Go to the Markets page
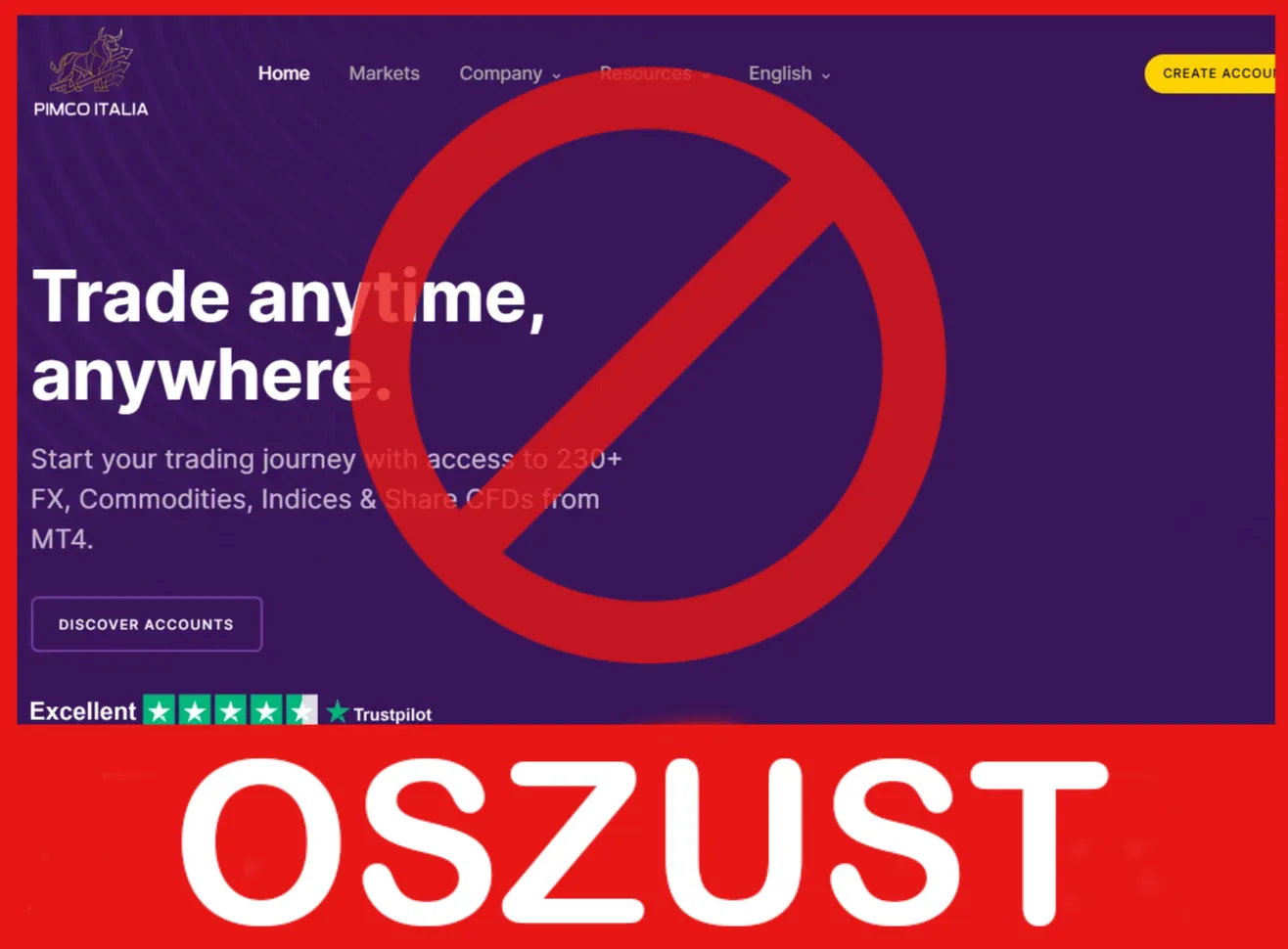Image resolution: width=1288 pixels, height=949 pixels. coord(384,73)
